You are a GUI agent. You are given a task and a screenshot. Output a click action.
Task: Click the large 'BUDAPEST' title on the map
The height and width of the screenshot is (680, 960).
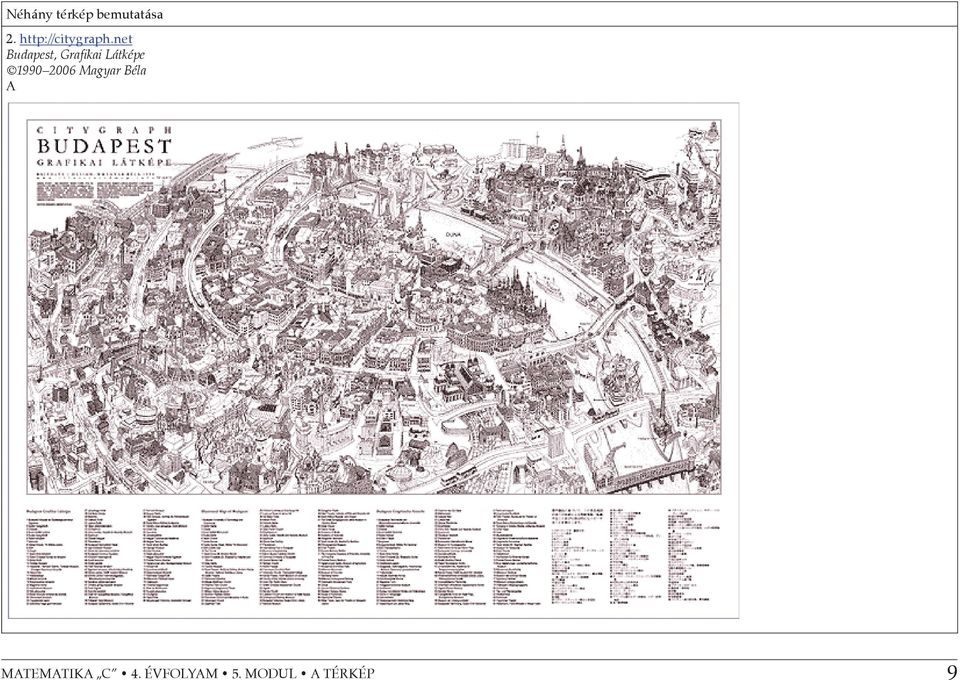(x=105, y=147)
